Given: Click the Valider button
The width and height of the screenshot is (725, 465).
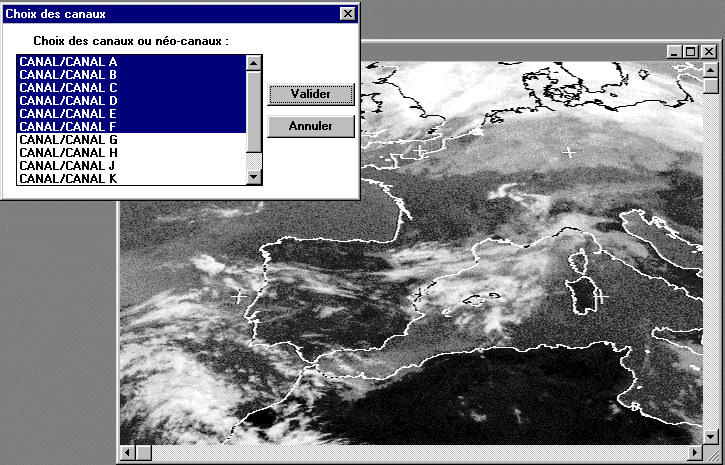Looking at the screenshot, I should pyautogui.click(x=311, y=93).
